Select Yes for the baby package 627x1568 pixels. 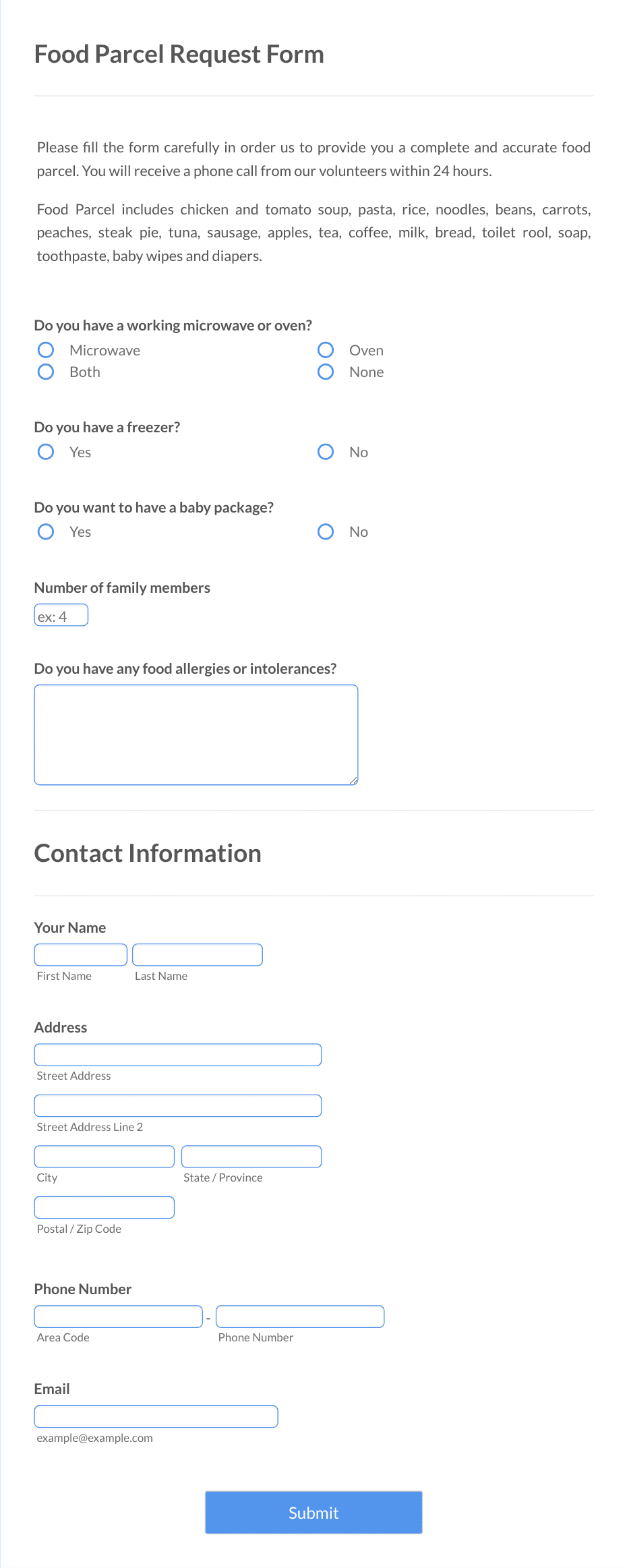pos(45,531)
